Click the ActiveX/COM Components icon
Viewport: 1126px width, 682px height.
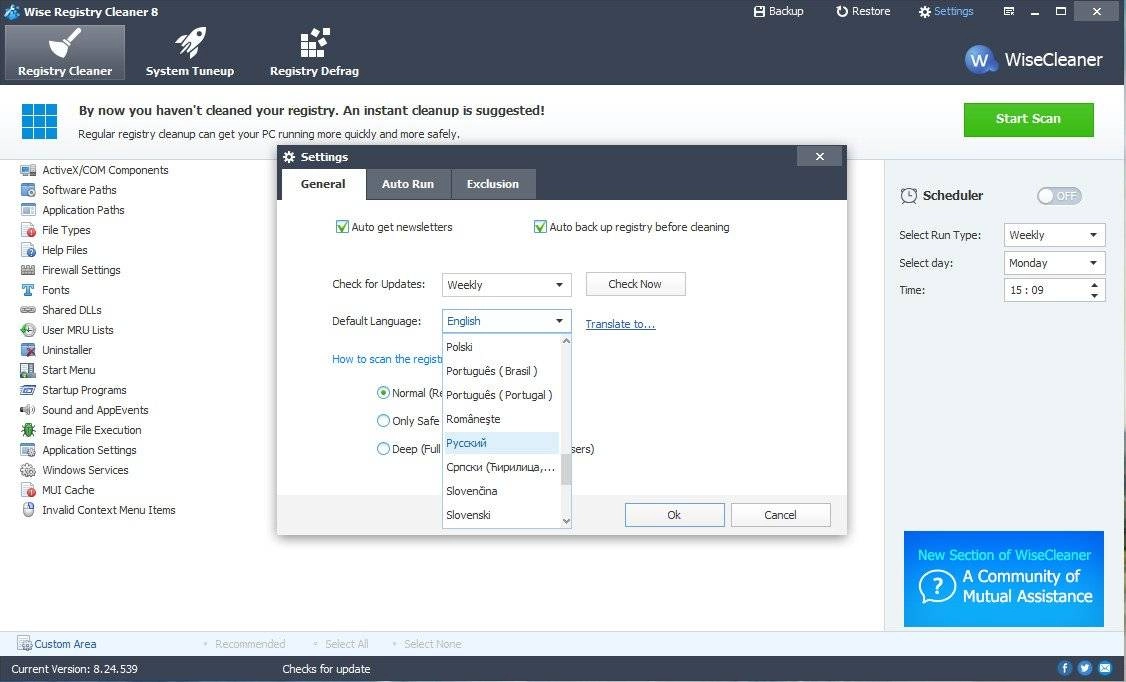[x=28, y=170]
